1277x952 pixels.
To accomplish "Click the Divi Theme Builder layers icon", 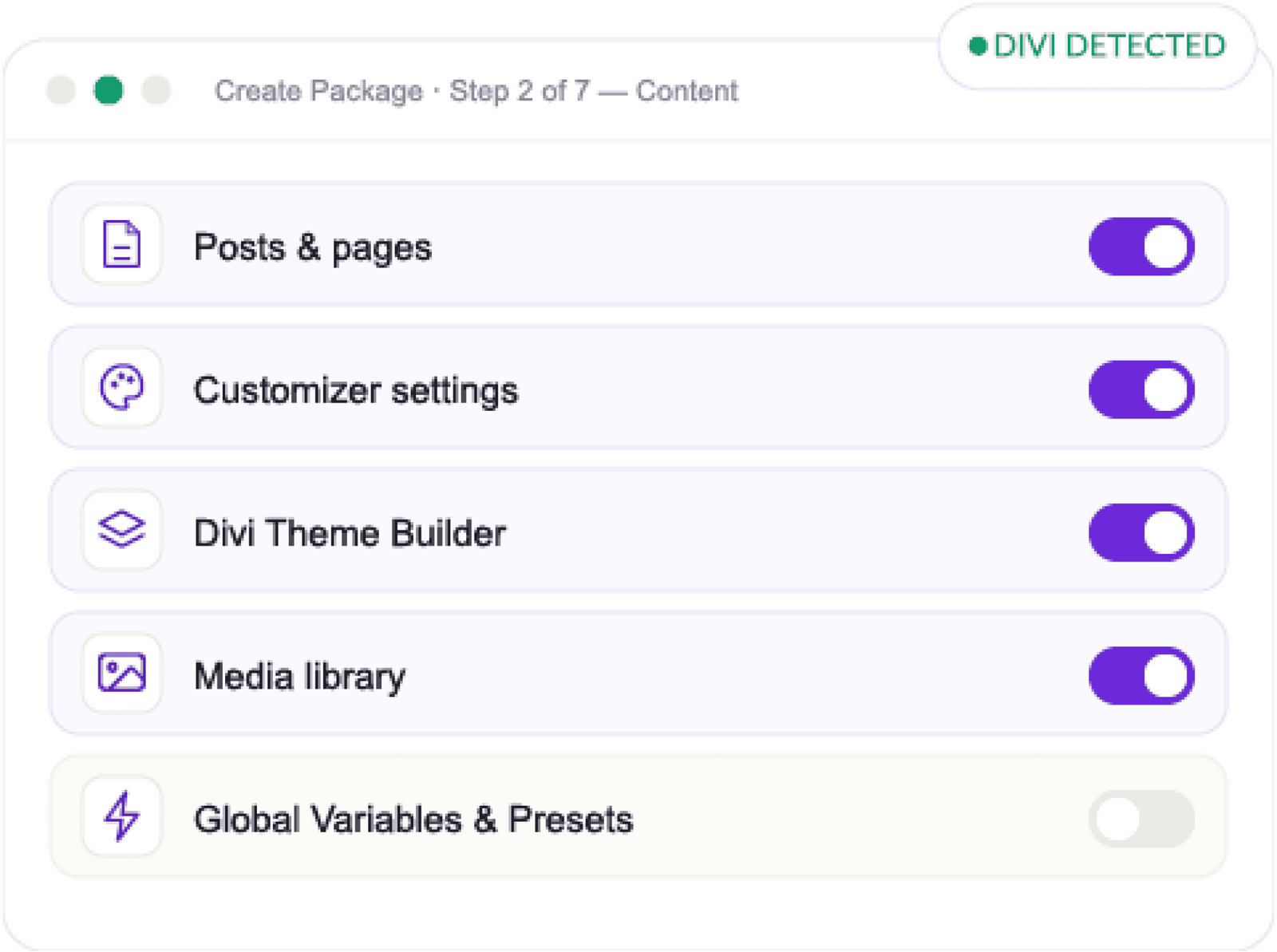I will [x=121, y=530].
